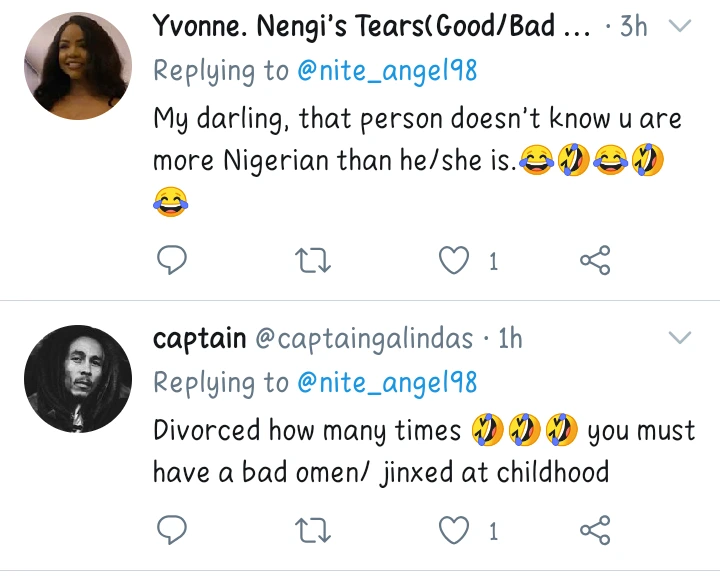Image resolution: width=720 pixels, height=580 pixels.
Task: Retweet captain's tweet
Action: pyautogui.click(x=314, y=531)
